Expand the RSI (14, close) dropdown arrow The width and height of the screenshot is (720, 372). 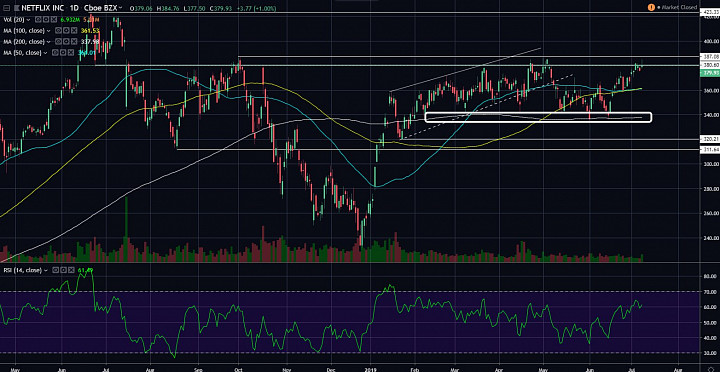point(46,270)
